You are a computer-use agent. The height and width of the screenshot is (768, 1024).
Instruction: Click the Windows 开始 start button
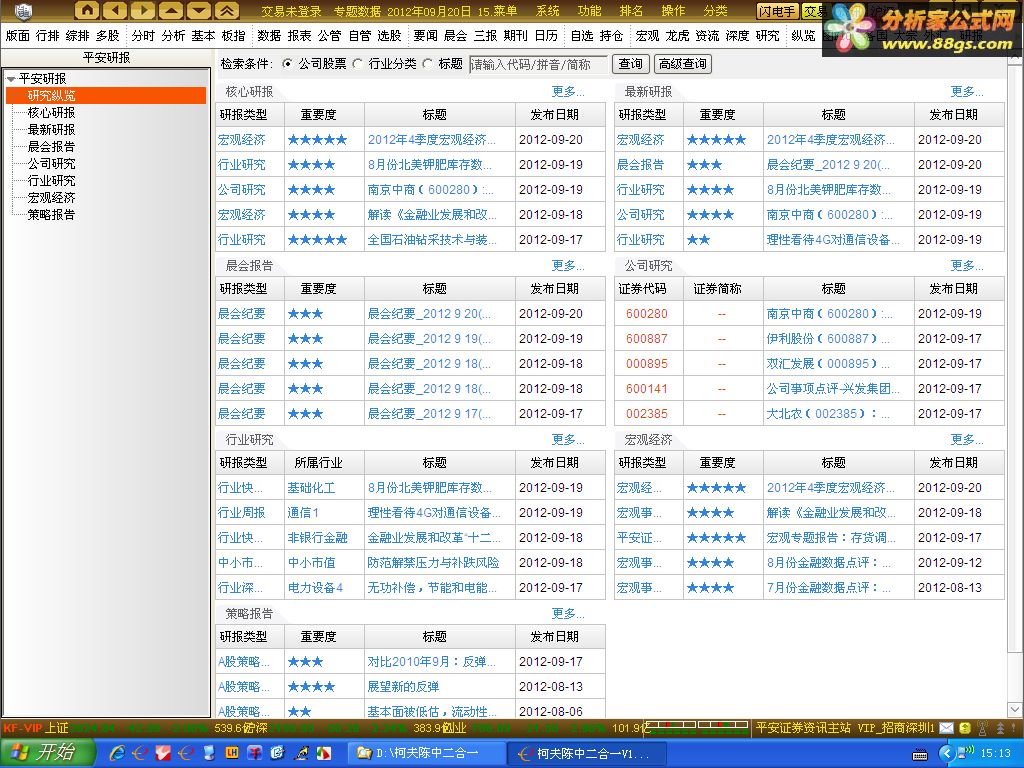tap(47, 753)
